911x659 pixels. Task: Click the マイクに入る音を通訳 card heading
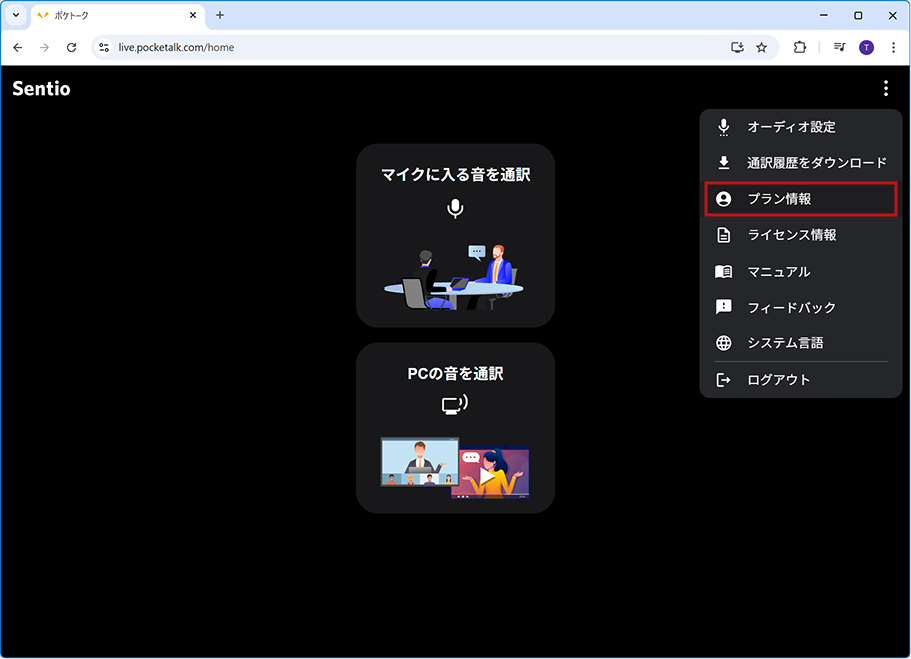(x=456, y=174)
